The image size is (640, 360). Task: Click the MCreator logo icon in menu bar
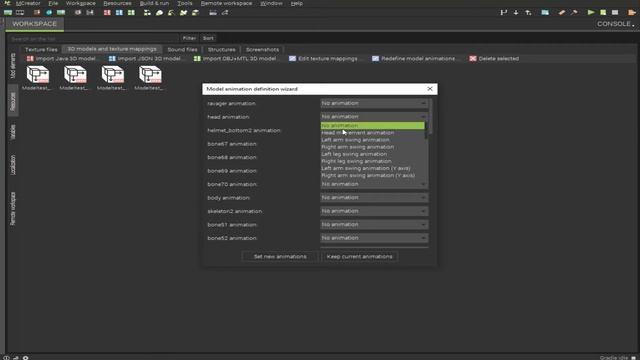pos(7,3)
